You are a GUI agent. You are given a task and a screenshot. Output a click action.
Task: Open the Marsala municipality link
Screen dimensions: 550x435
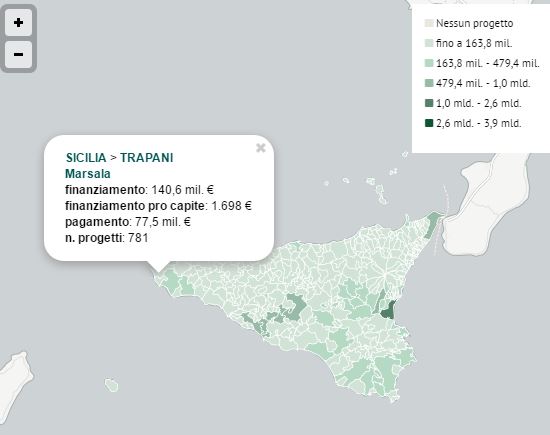[x=88, y=174]
